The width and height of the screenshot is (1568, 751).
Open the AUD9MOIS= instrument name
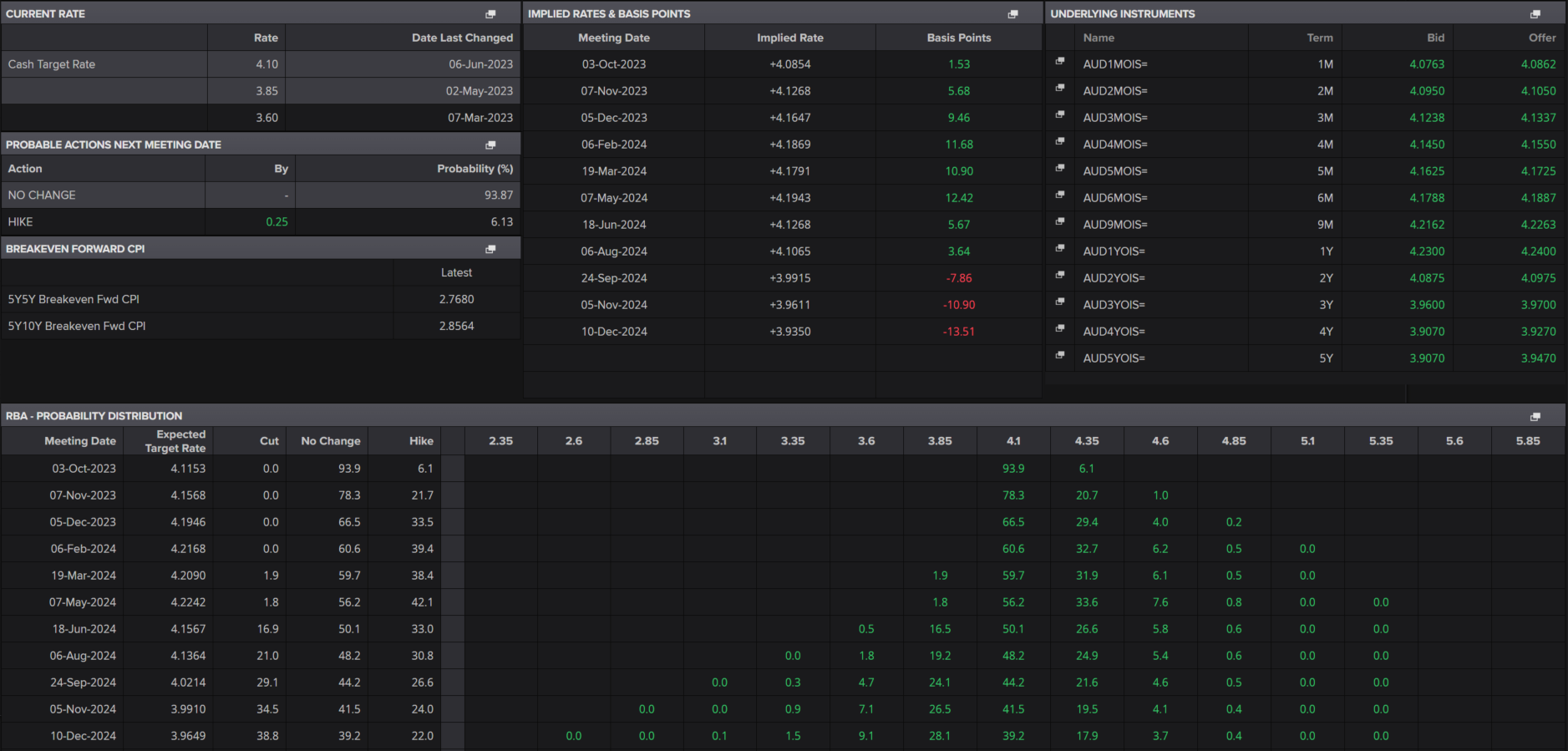click(x=1114, y=225)
